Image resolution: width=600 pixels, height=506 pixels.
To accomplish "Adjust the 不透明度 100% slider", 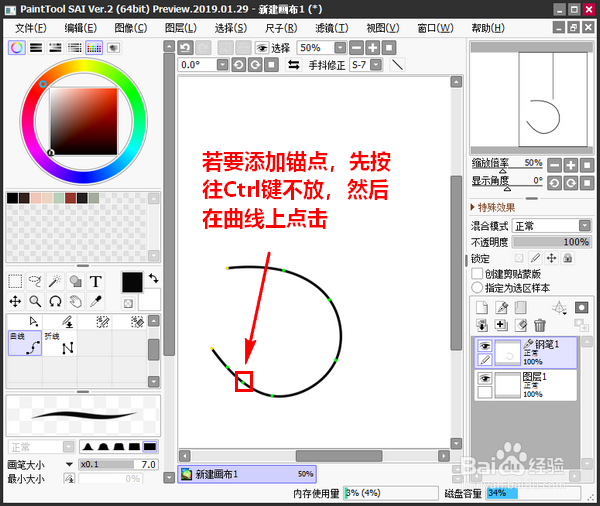I will (552, 242).
